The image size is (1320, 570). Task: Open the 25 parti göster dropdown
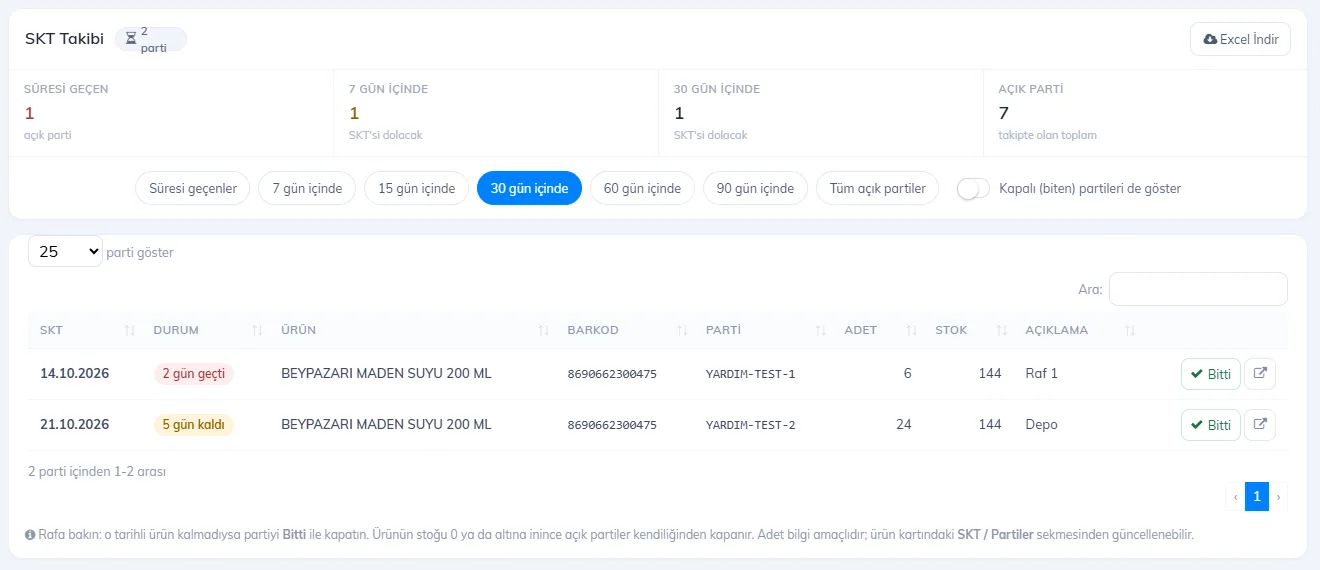coord(65,252)
